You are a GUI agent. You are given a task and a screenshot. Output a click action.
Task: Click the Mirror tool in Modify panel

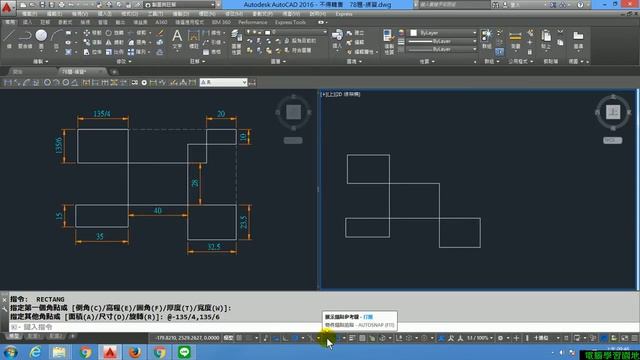pos(114,42)
